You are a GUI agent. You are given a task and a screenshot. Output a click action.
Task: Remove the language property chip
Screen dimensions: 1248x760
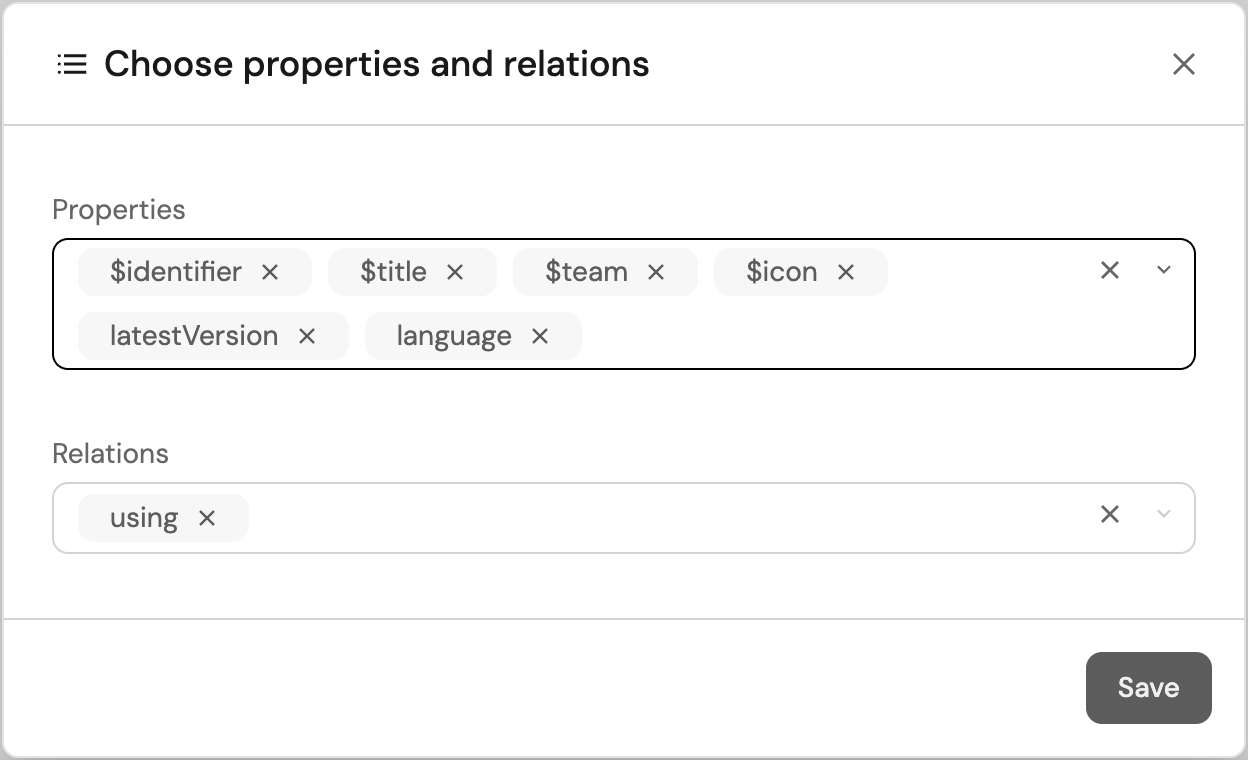[x=540, y=336]
